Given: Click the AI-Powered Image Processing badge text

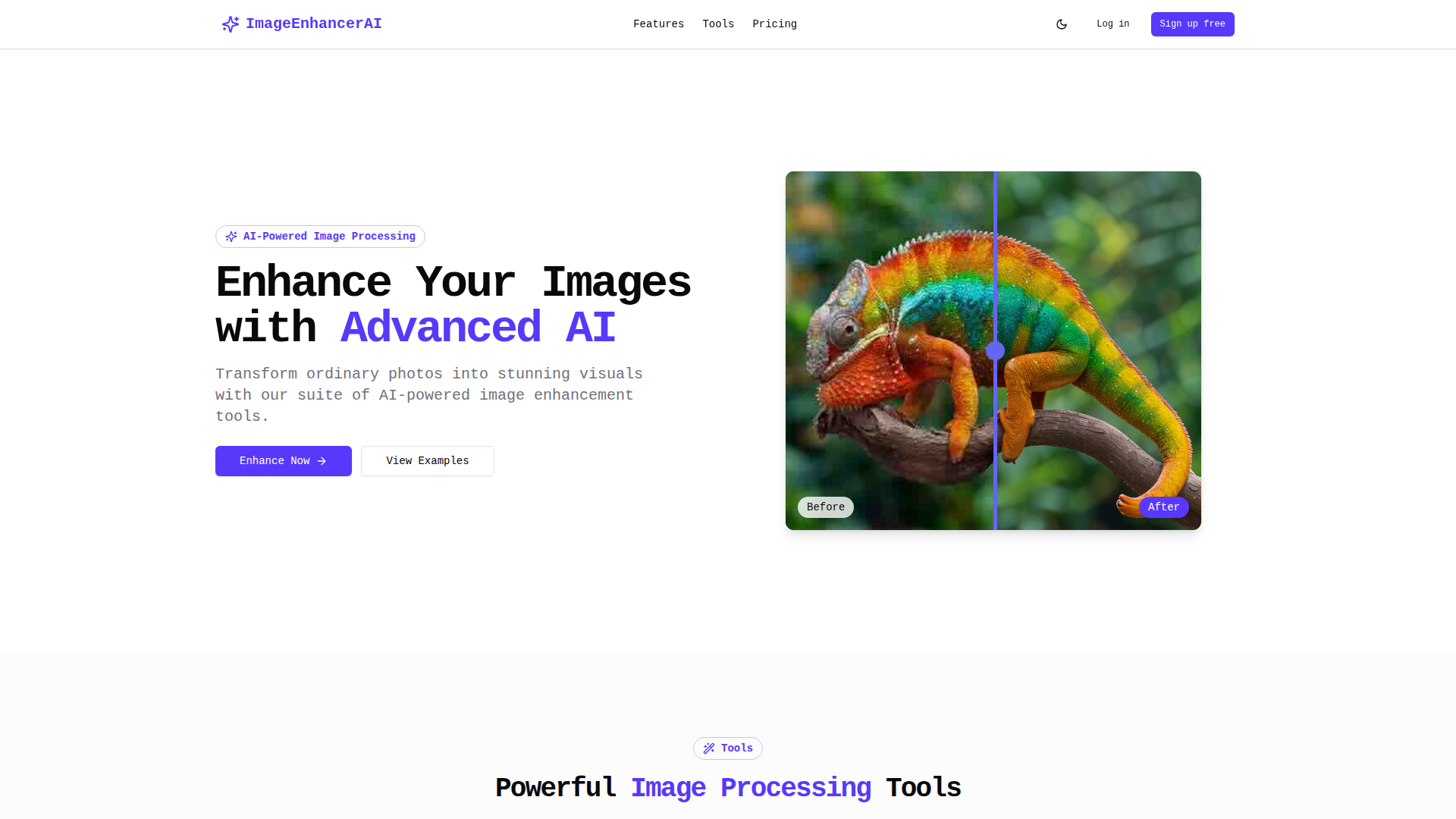Looking at the screenshot, I should [329, 237].
